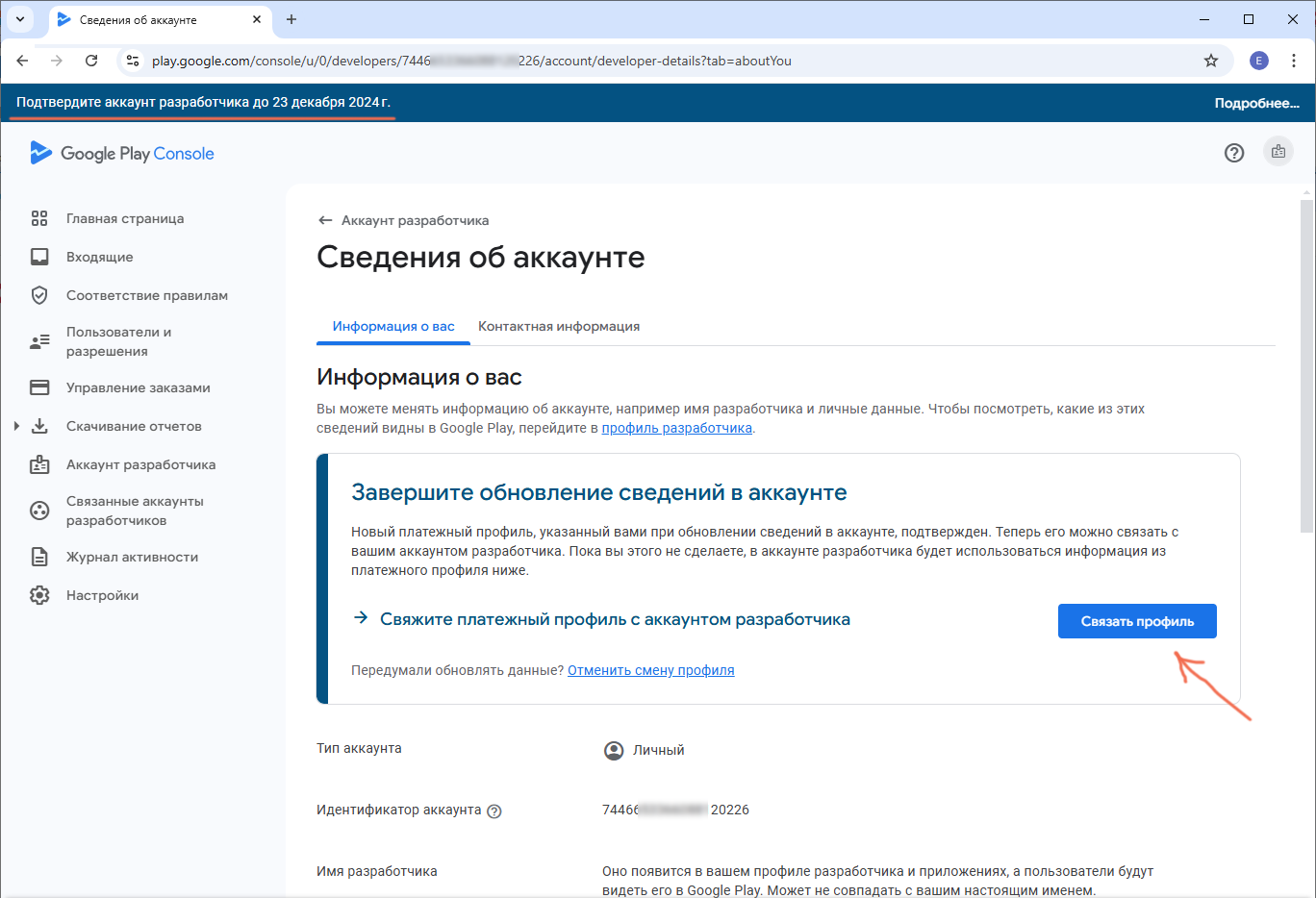
Task: Open a new browser tab
Action: click(x=291, y=19)
